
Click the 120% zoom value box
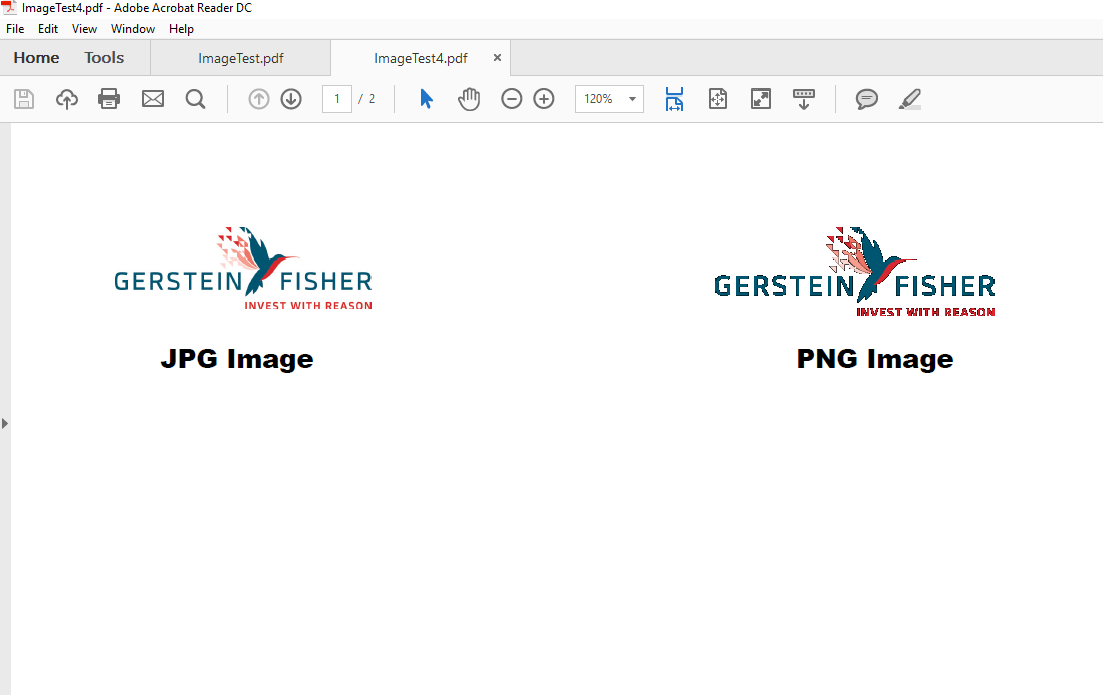pos(609,99)
